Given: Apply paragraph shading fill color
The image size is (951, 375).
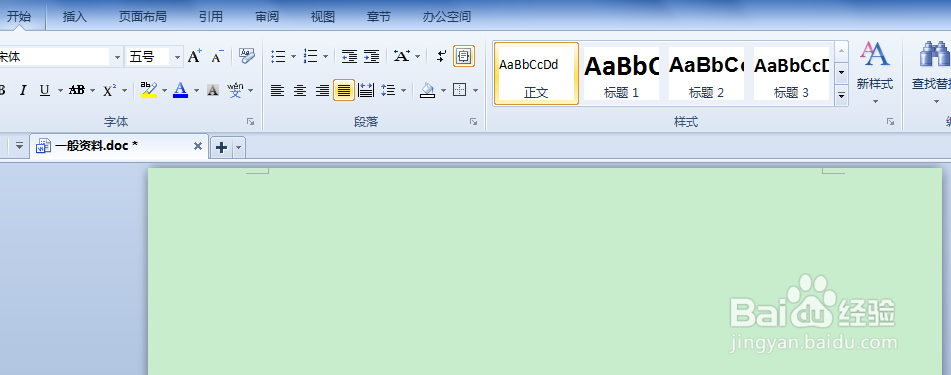Looking at the screenshot, I should (x=428, y=90).
